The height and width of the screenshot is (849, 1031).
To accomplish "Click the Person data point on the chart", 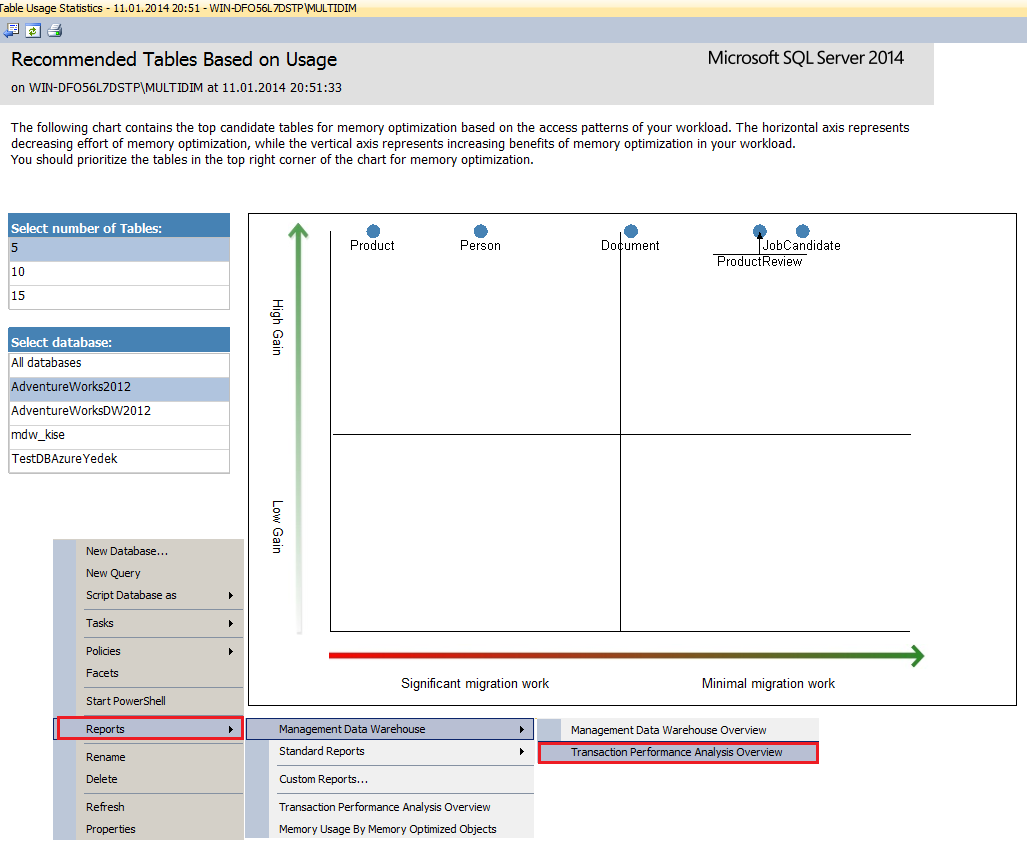I will [x=481, y=231].
